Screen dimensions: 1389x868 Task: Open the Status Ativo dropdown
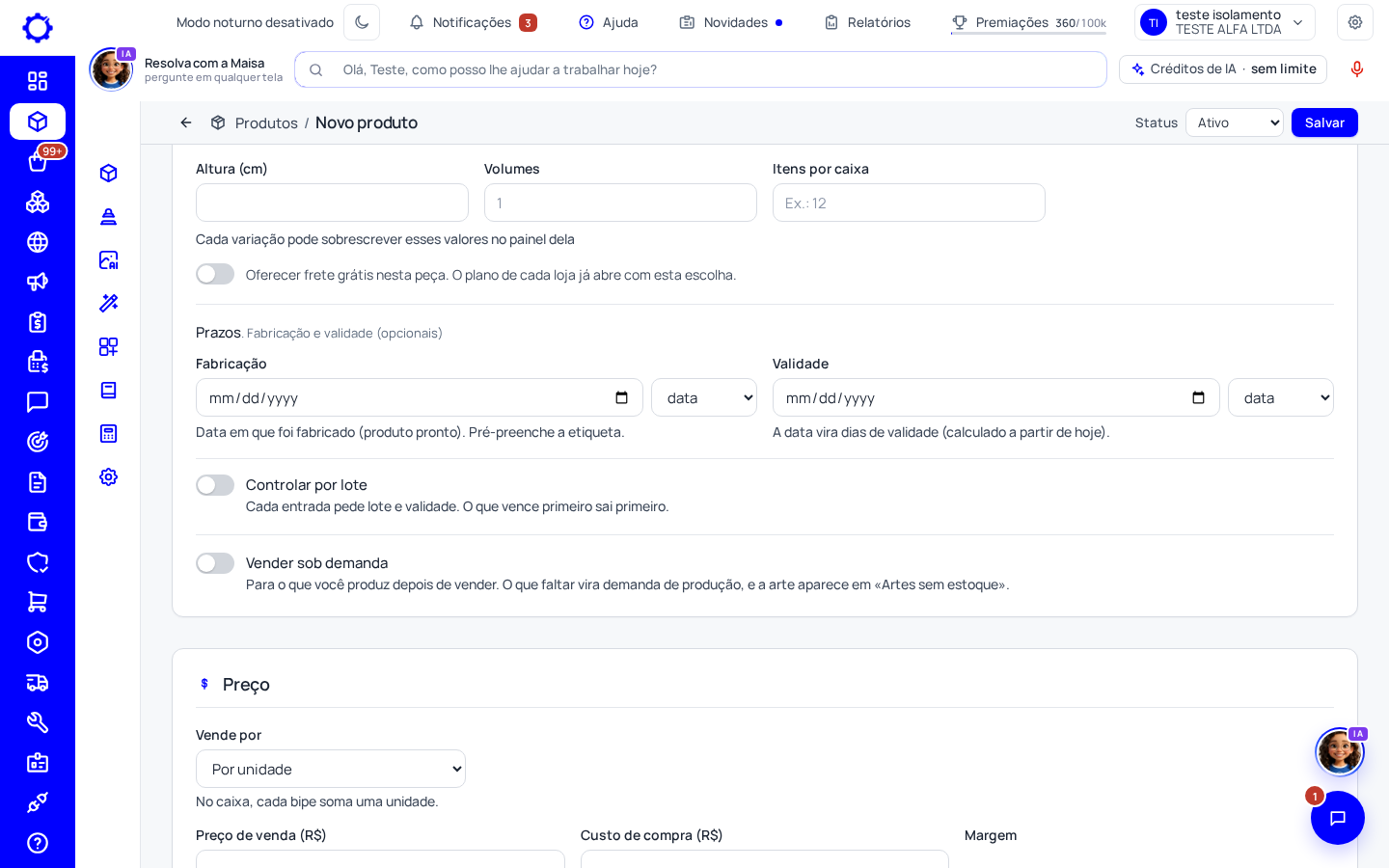coord(1235,122)
